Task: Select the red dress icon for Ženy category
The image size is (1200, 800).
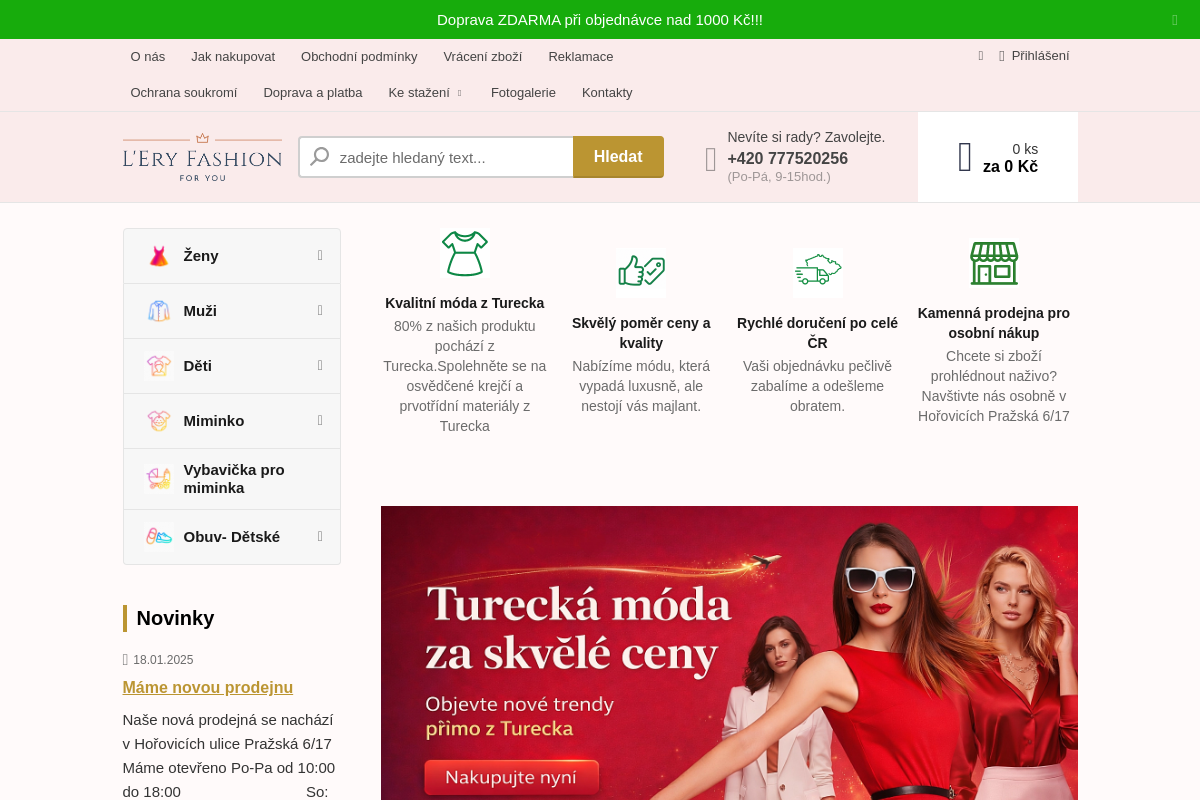Action: click(x=158, y=255)
